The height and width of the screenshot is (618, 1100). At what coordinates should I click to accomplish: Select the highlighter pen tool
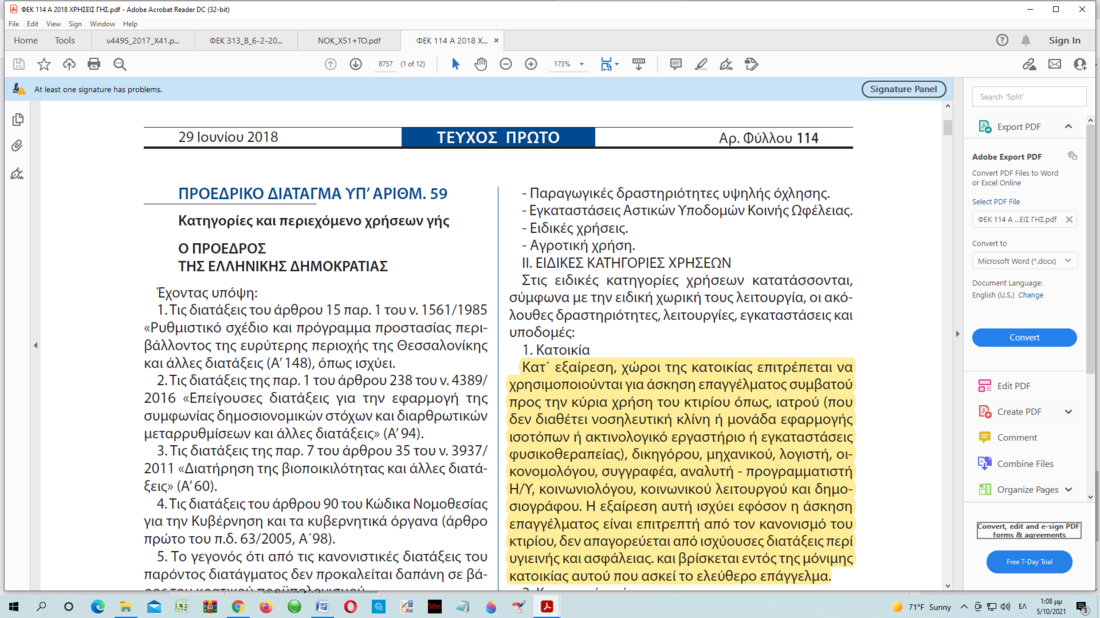(x=701, y=64)
